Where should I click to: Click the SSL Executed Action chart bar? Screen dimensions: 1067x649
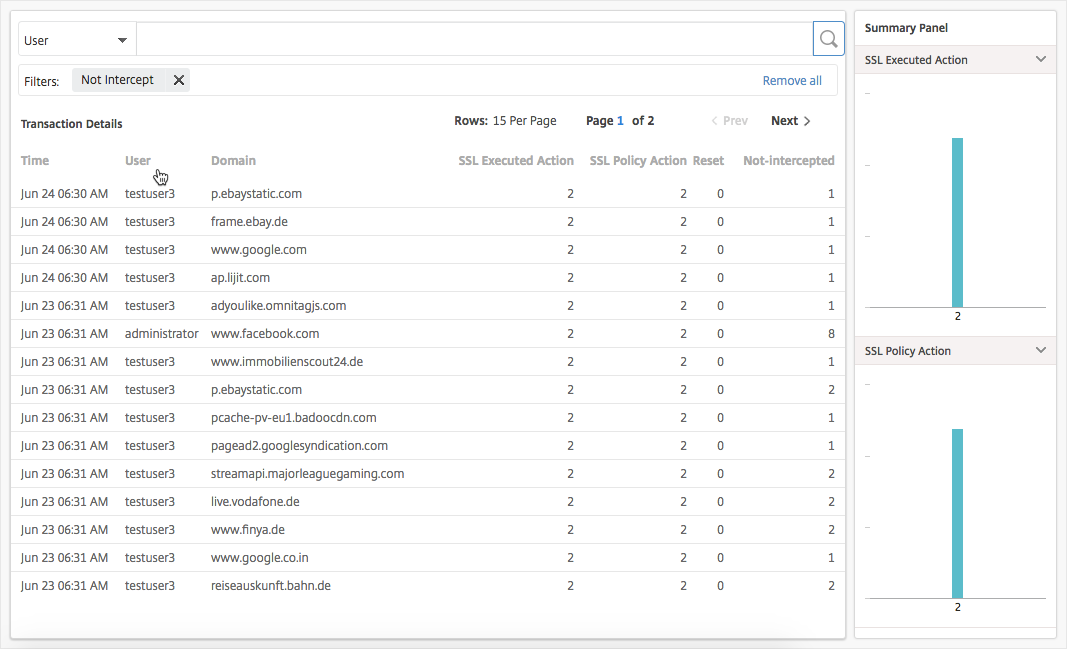click(x=957, y=222)
